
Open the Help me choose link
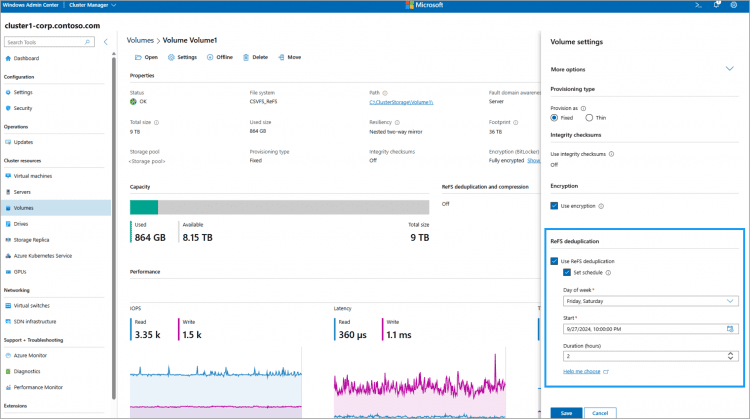582,371
